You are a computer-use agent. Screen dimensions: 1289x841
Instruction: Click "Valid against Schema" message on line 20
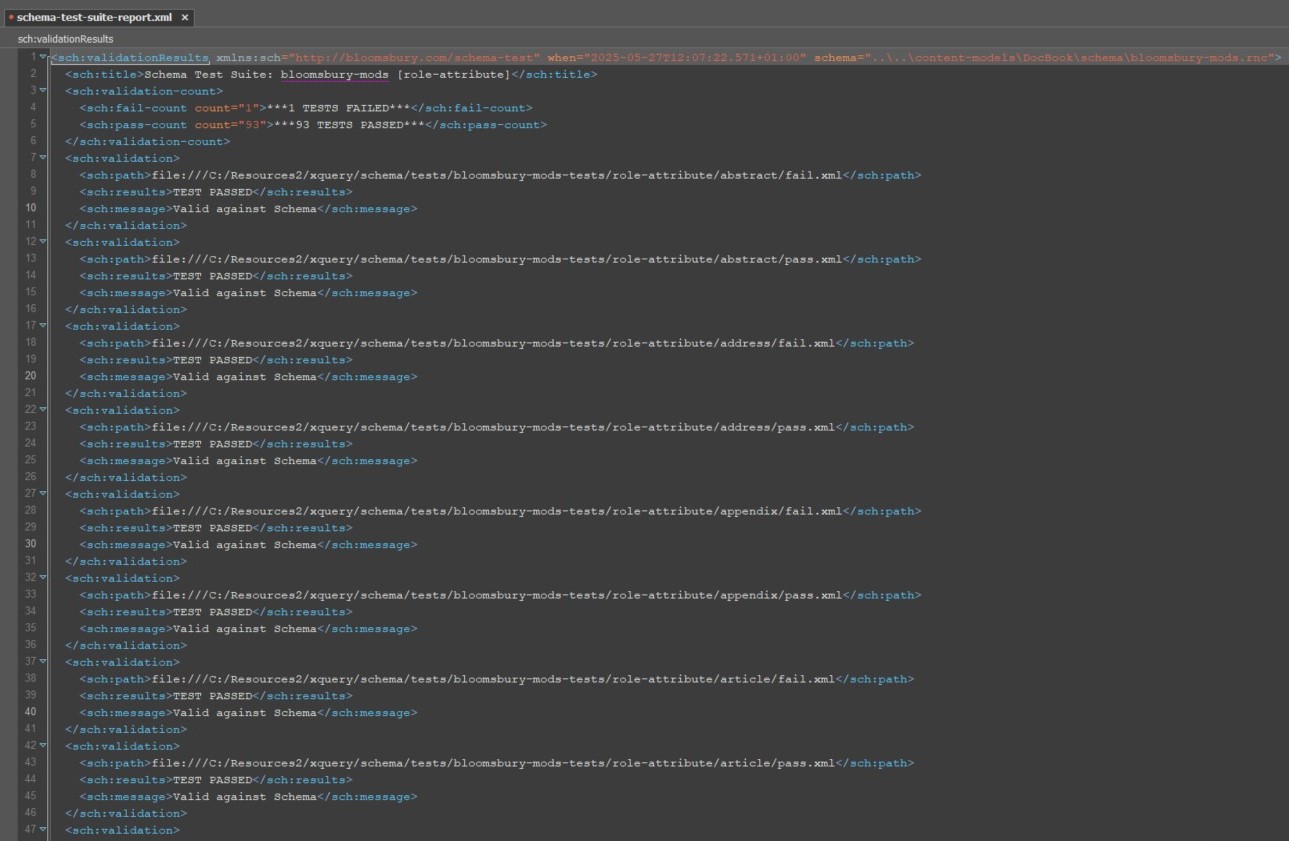(245, 377)
